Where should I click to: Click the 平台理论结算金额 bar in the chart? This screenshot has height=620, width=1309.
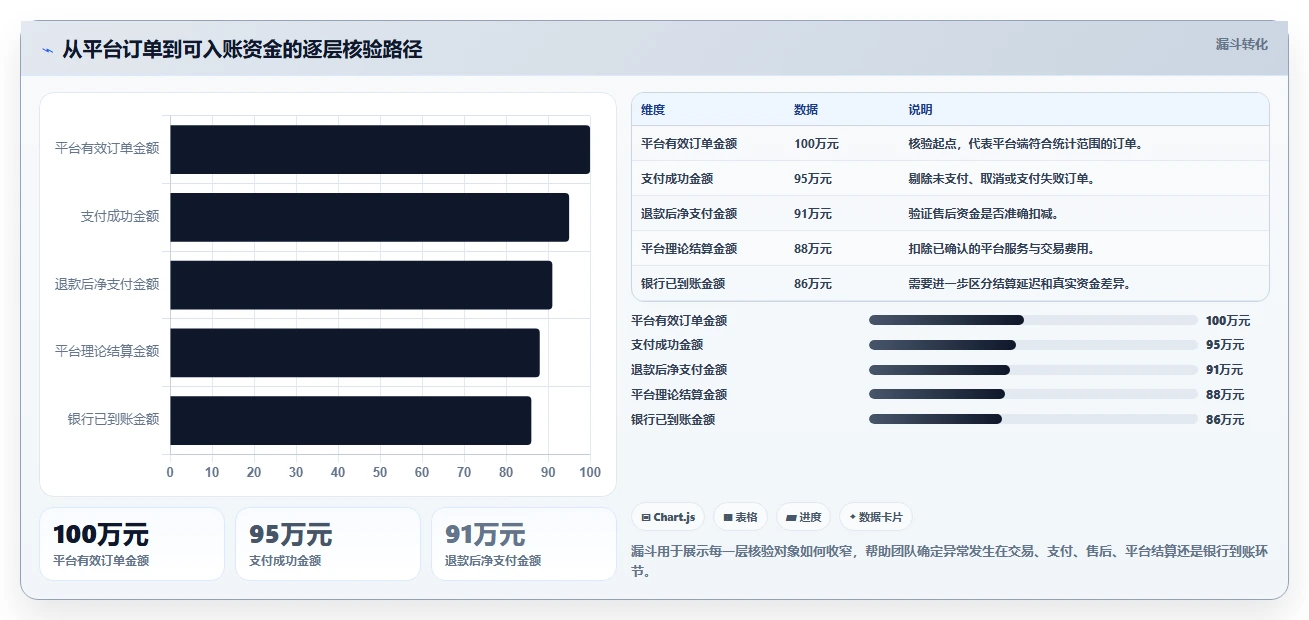355,352
